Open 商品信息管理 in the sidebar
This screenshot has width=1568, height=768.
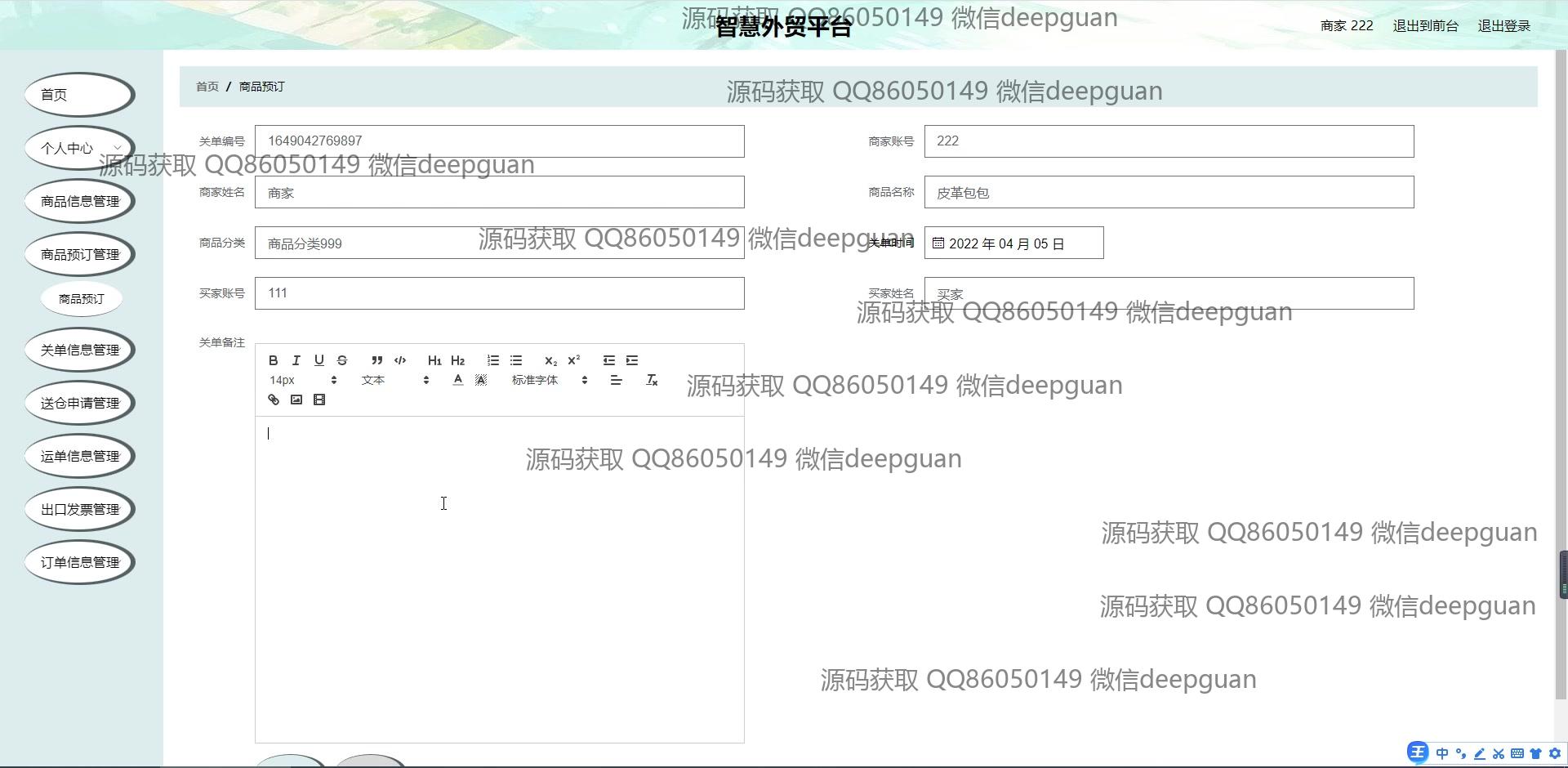[79, 201]
